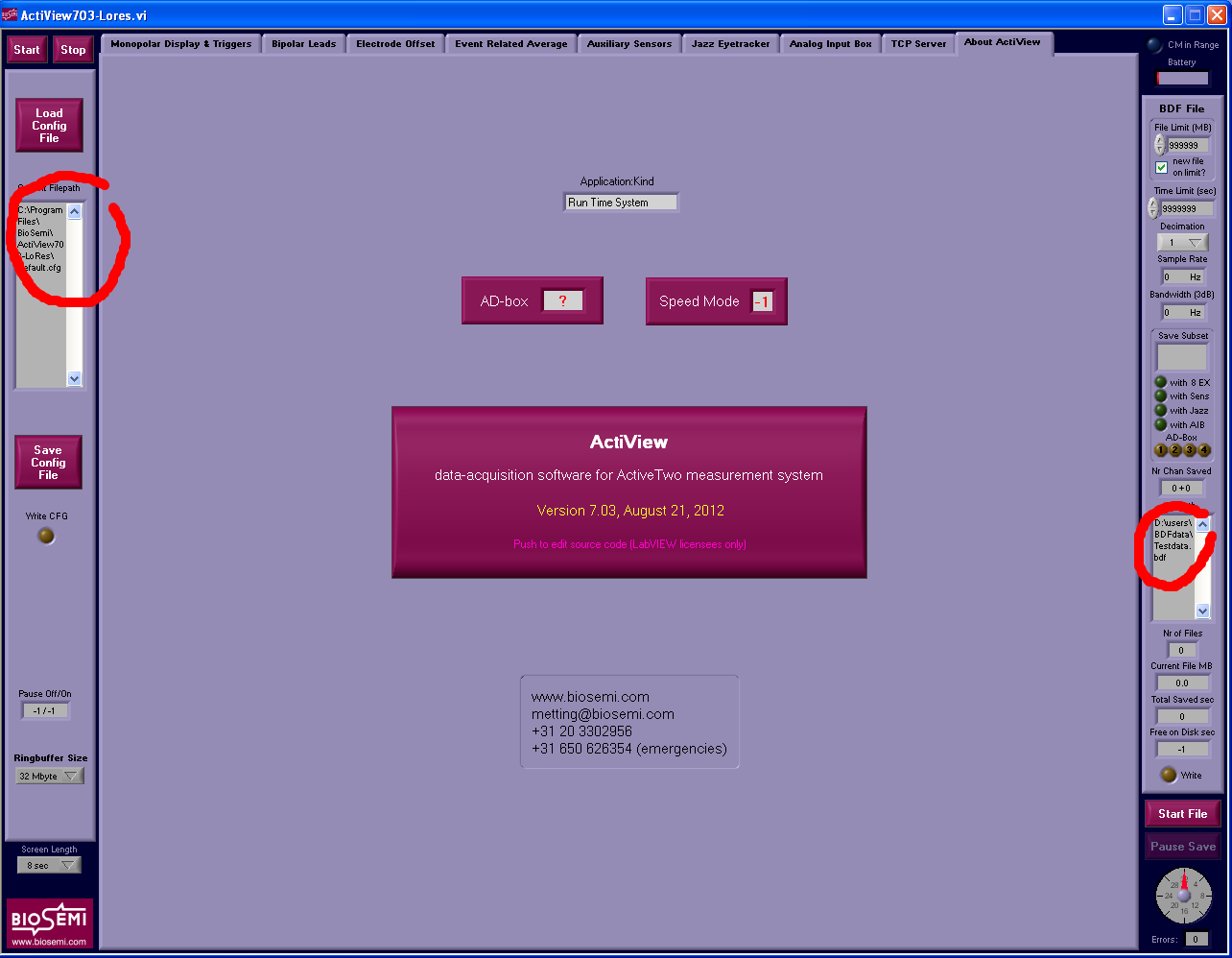Click the Speed Mode indicator showing -1
Viewport: 1232px width, 958px height.
[x=763, y=301]
